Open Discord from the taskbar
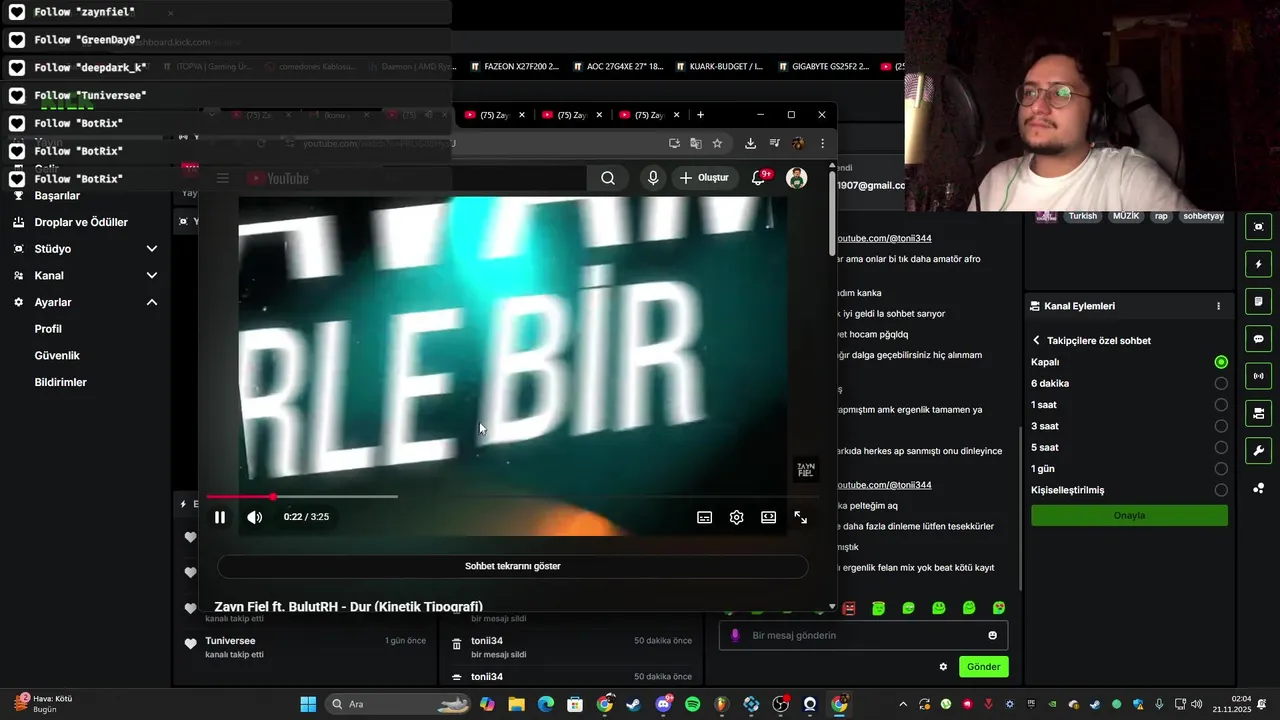 click(x=663, y=704)
